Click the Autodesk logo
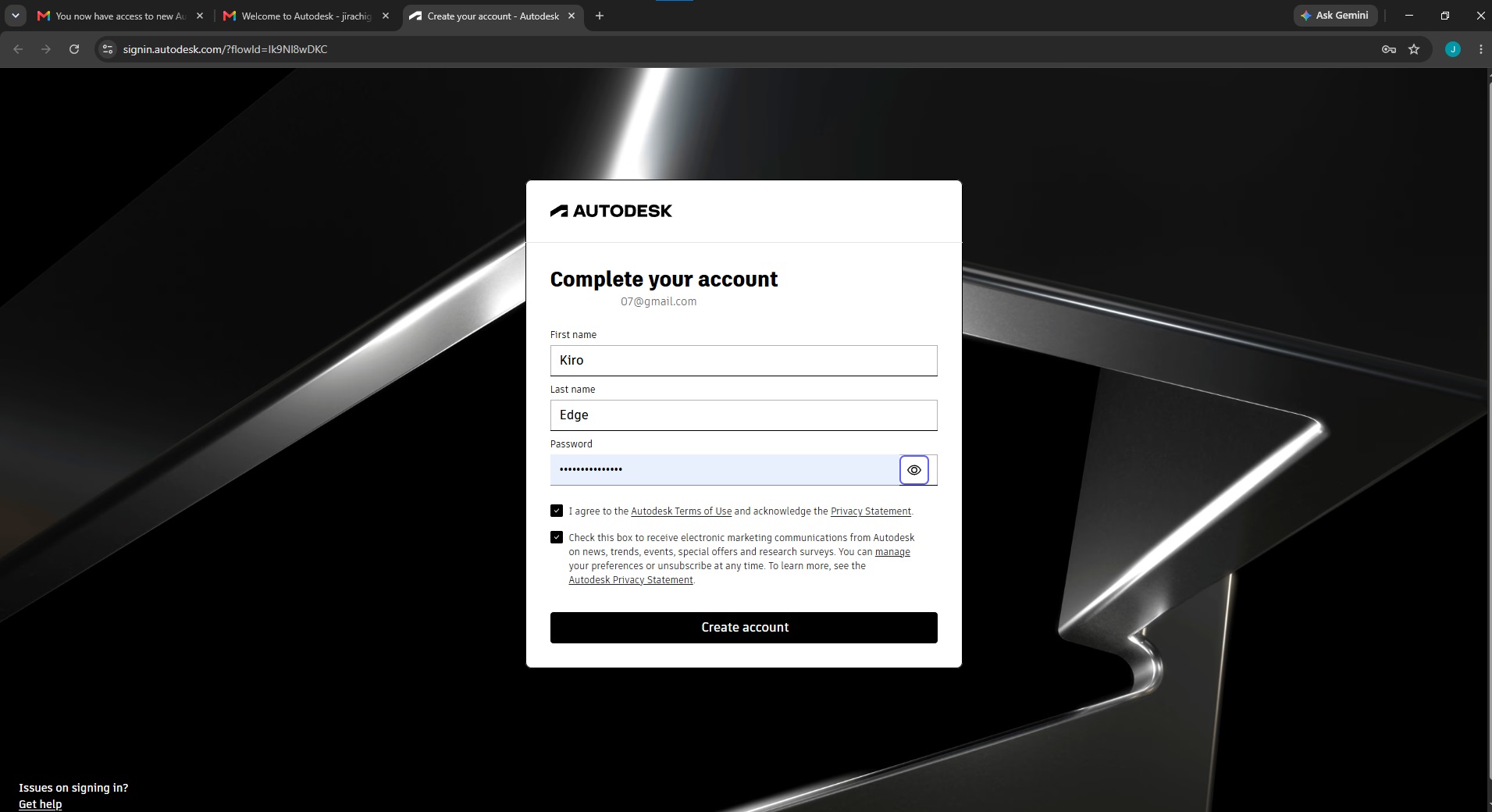This screenshot has height=812, width=1492. coord(611,211)
